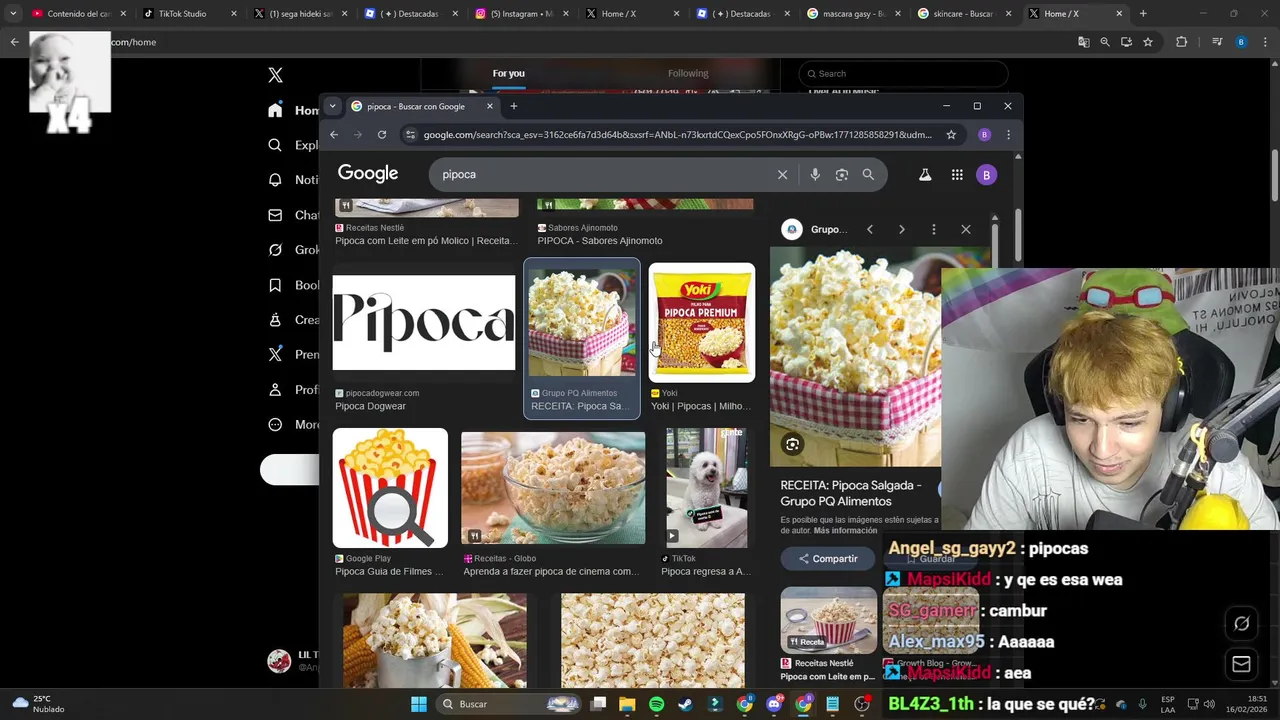Open File Explorer from taskbar
This screenshot has height=720, width=1280.
[627, 704]
